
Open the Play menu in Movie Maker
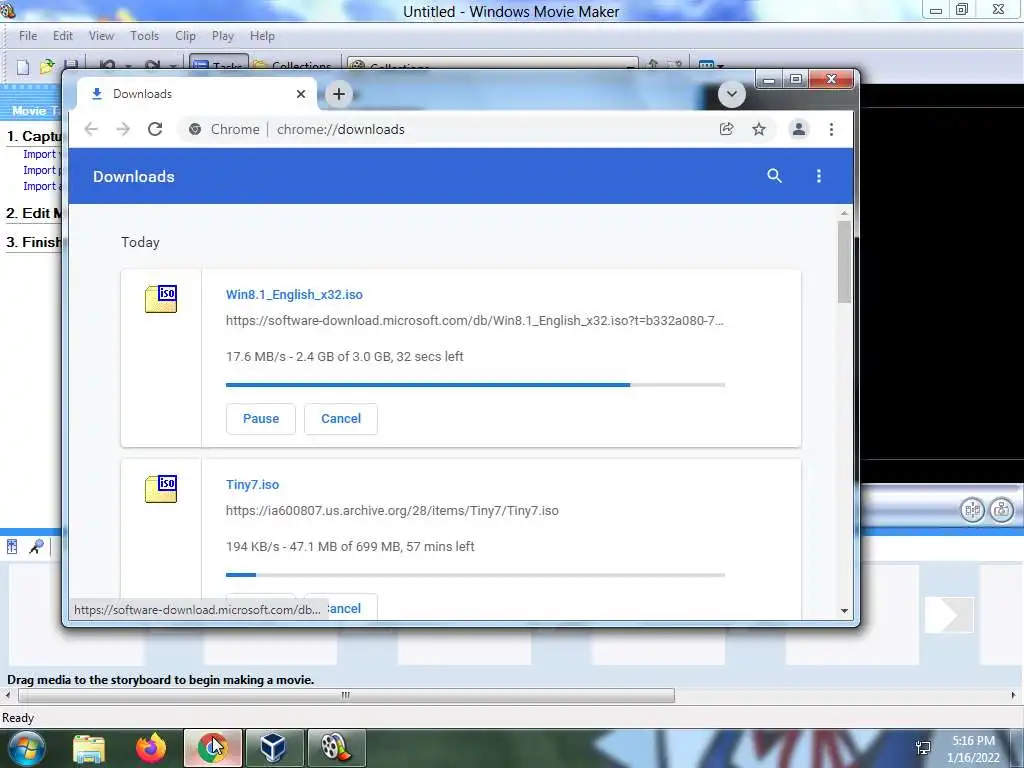223,36
